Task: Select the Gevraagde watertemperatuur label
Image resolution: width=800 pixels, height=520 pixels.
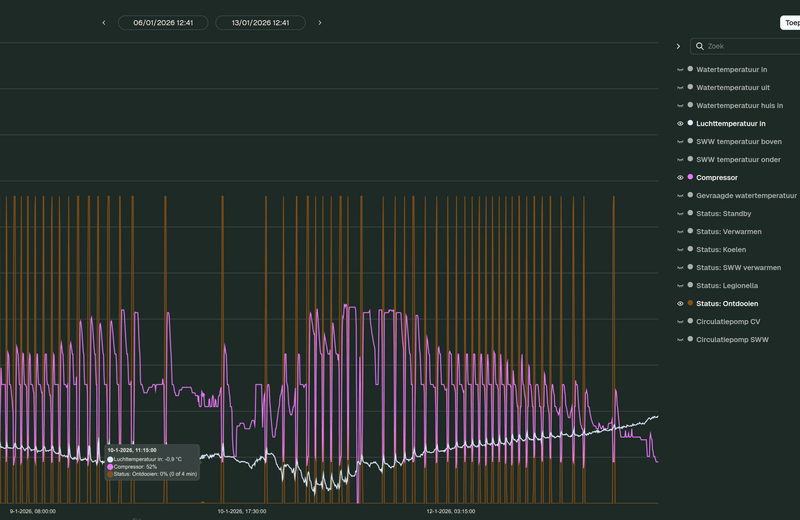Action: point(746,195)
